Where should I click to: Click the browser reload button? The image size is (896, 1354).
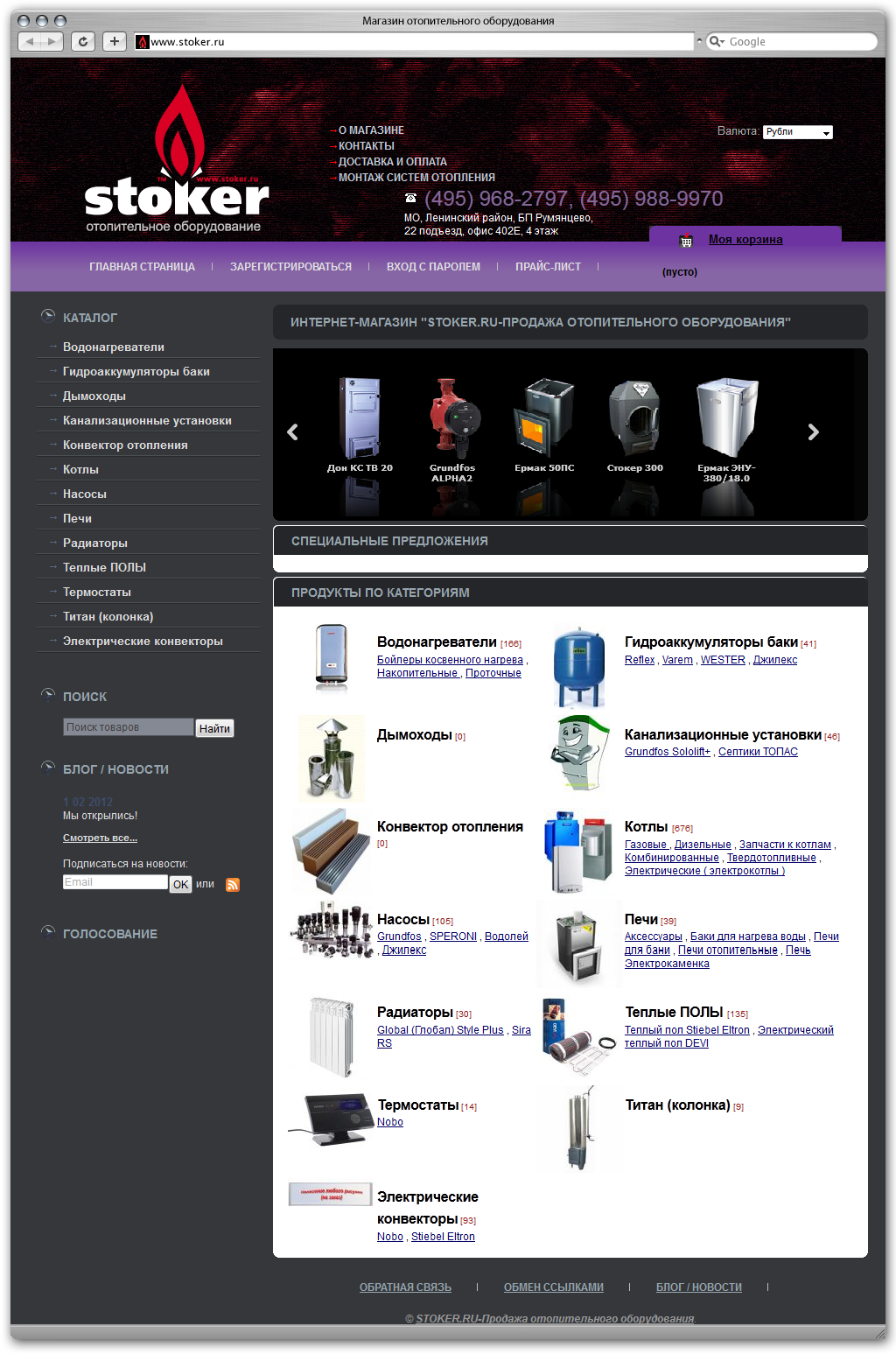(x=82, y=41)
